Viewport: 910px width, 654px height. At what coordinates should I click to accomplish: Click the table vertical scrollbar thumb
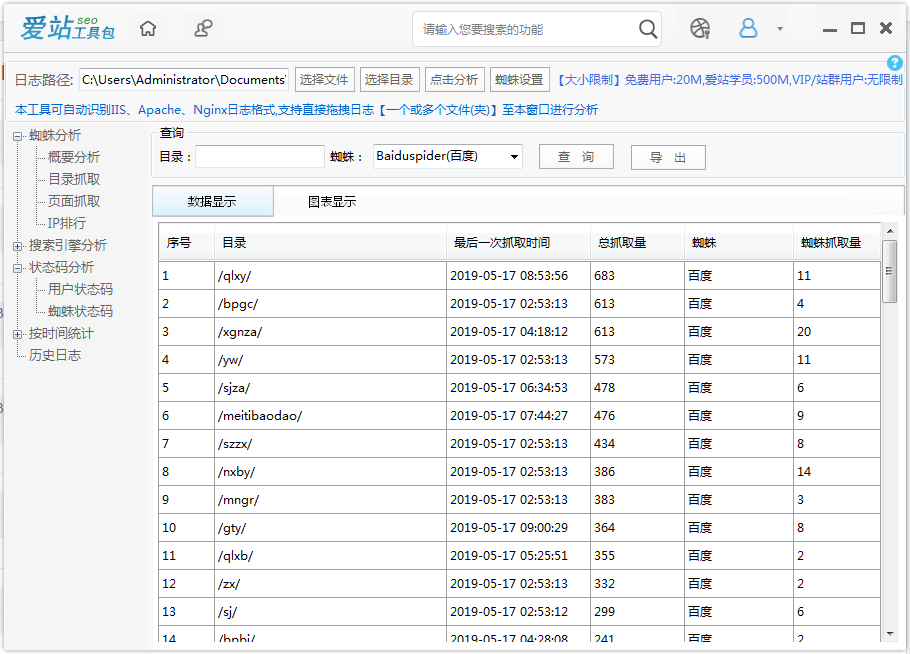pyautogui.click(x=890, y=271)
